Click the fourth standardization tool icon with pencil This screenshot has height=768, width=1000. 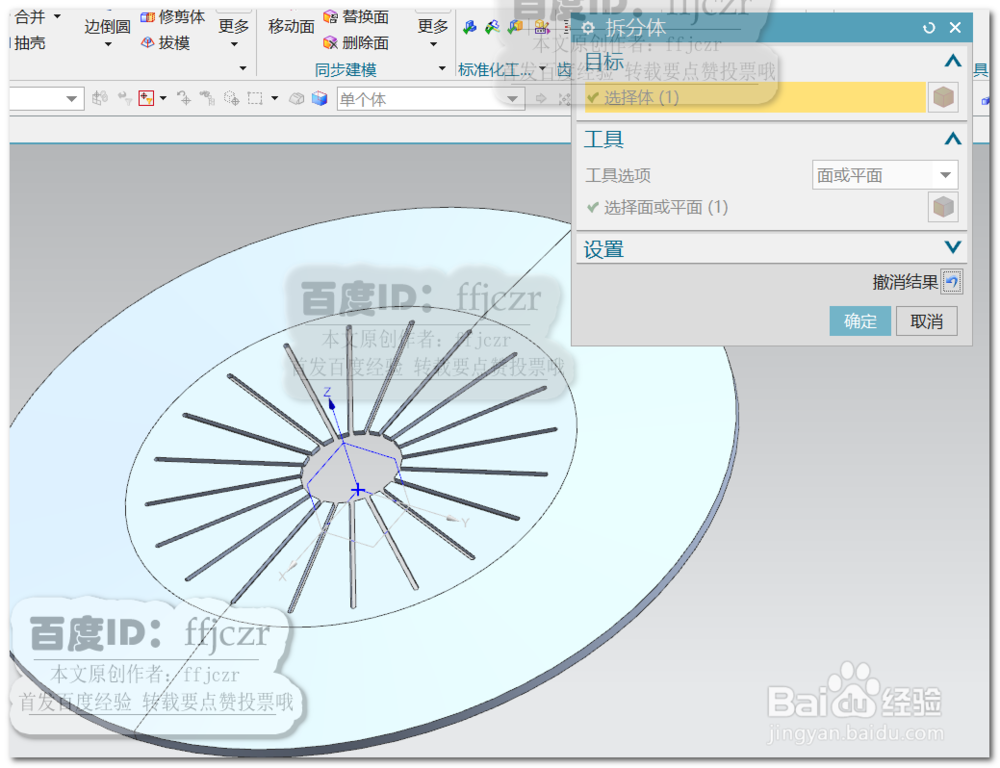coord(541,27)
